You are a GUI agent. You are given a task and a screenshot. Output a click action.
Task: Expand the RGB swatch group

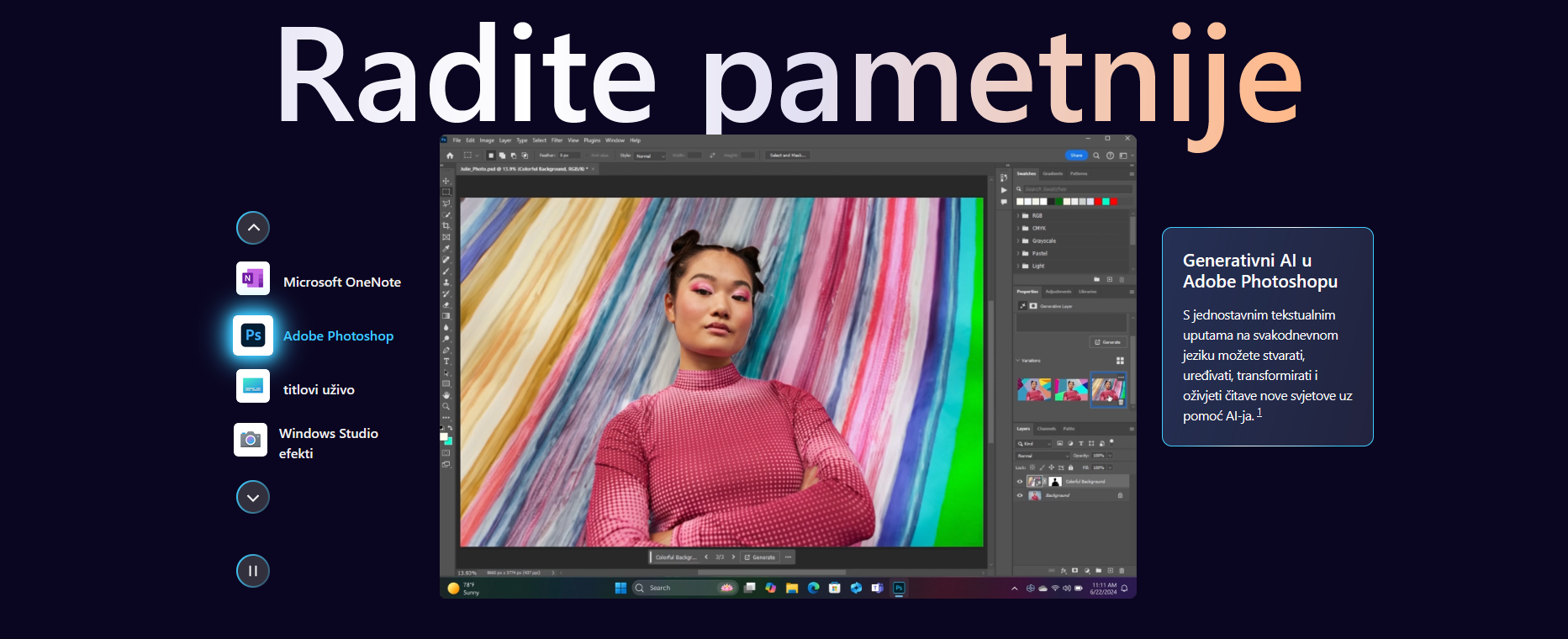(x=1018, y=215)
